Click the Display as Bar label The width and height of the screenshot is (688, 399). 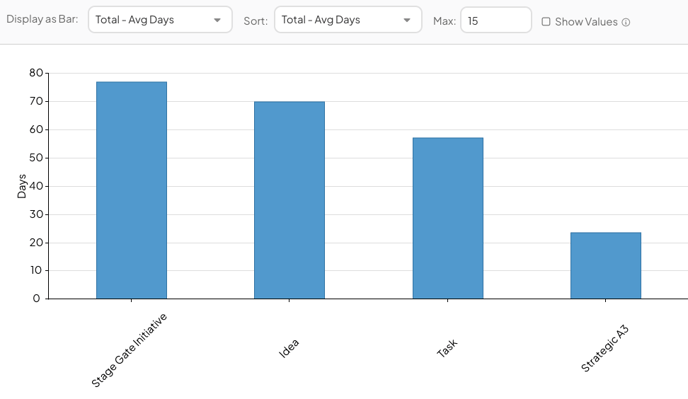click(42, 19)
